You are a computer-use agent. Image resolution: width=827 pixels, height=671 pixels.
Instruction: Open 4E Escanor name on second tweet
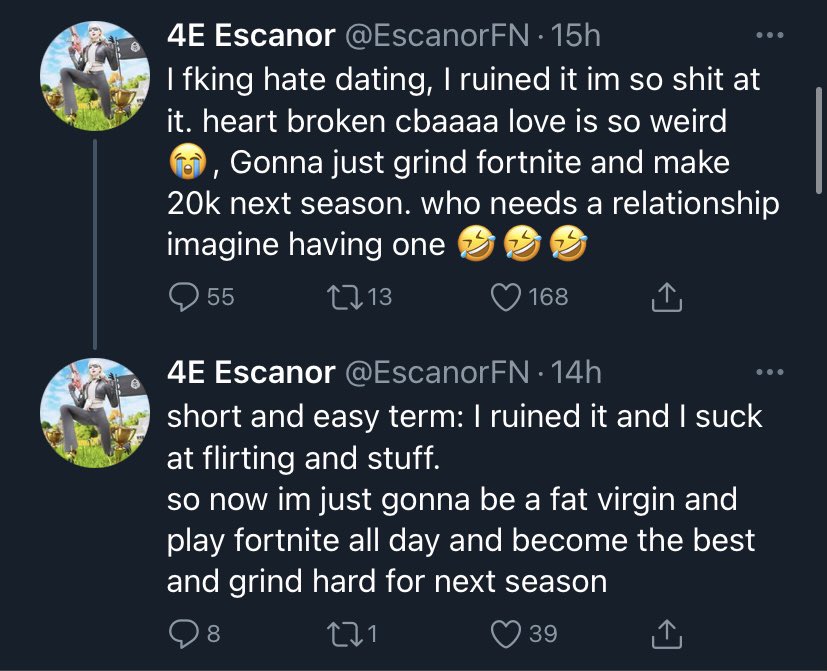250,373
